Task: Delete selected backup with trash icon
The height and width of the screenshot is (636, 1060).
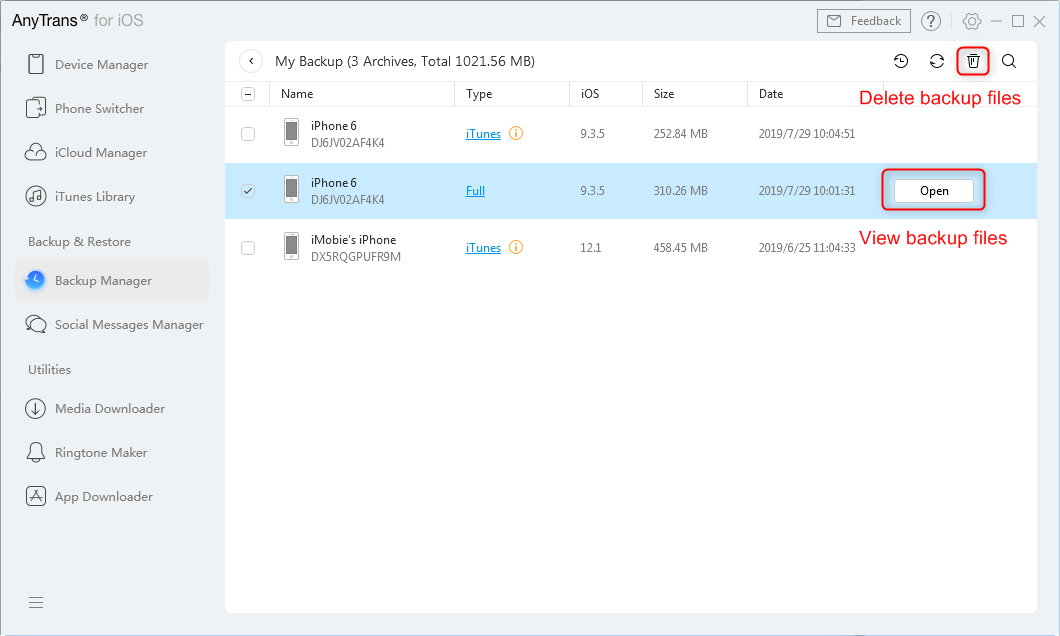Action: click(x=973, y=62)
